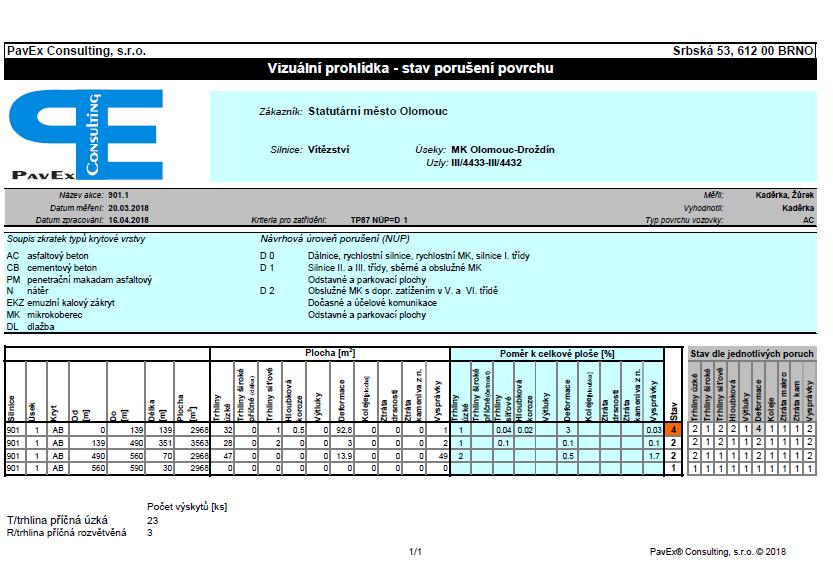Click the PavEx Consulting logo image
Image resolution: width=833 pixels, height=567 pixels.
(86, 135)
